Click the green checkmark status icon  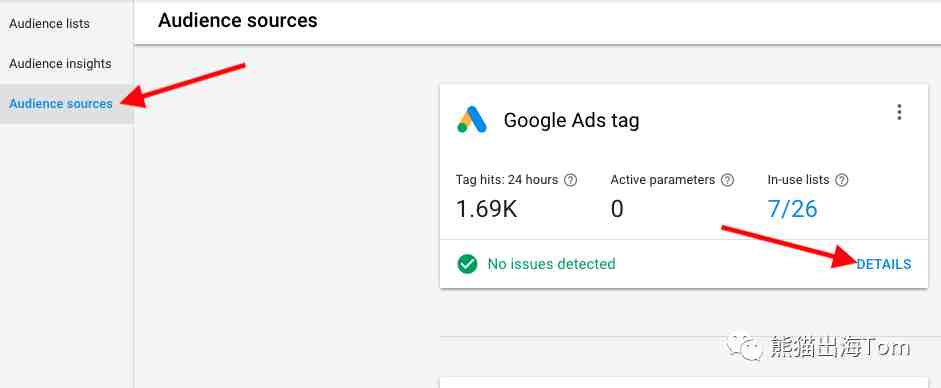(467, 264)
